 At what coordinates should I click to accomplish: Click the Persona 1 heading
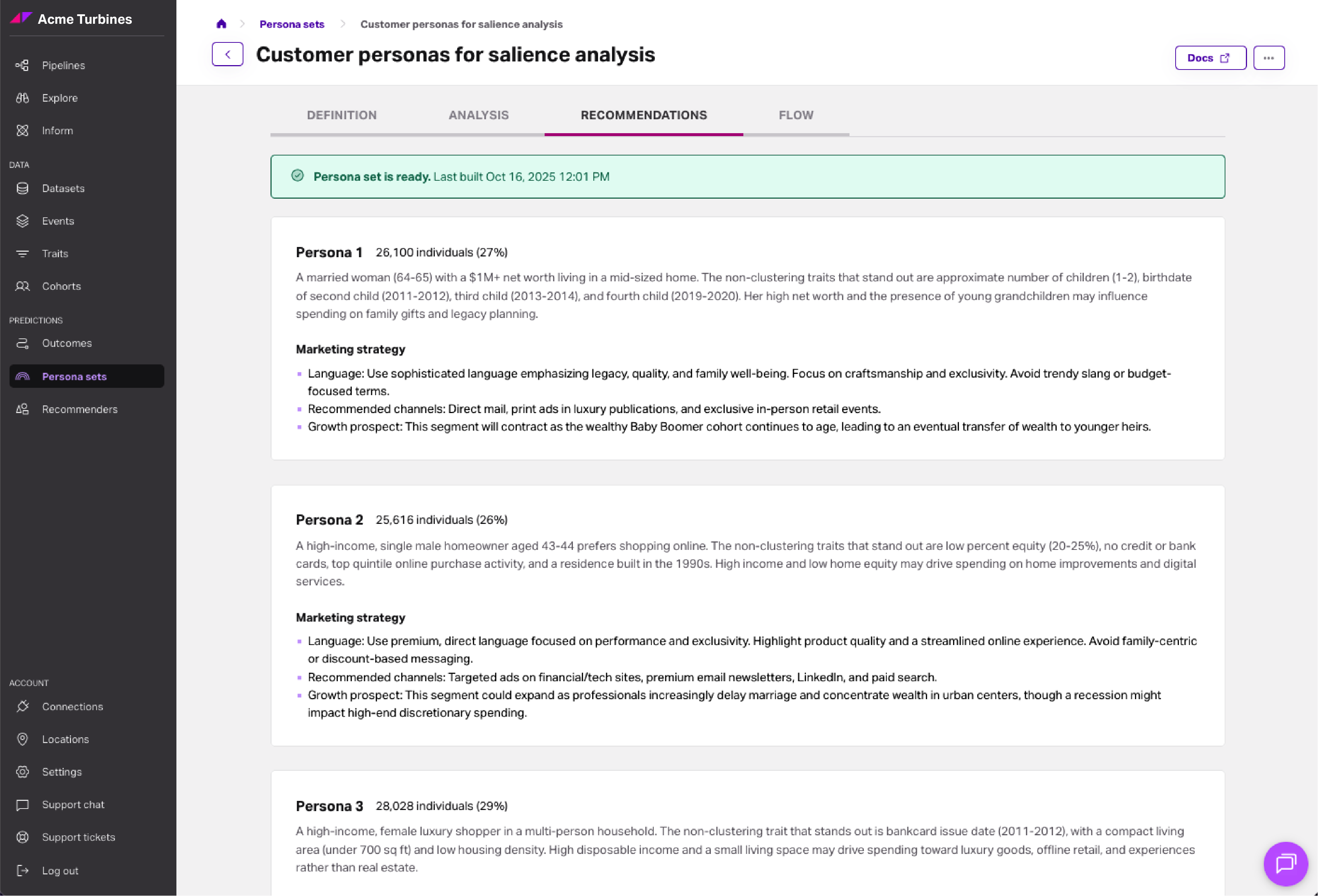(x=329, y=252)
